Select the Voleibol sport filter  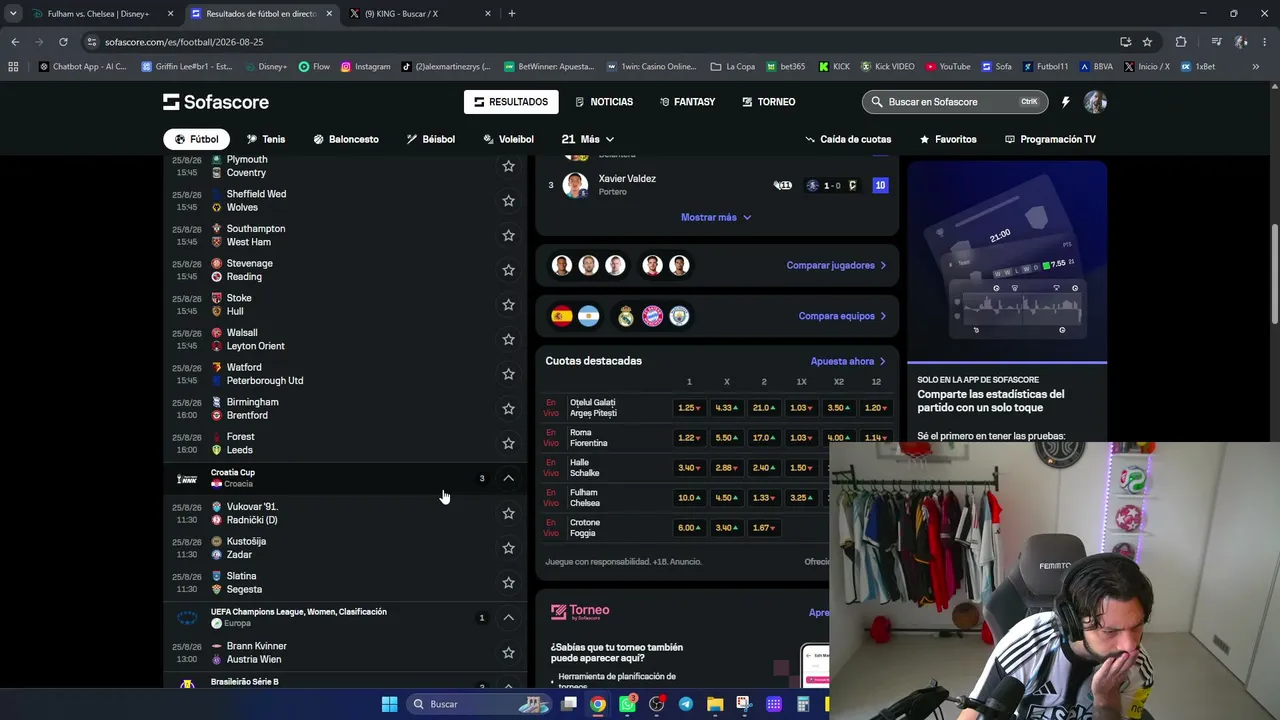coord(508,139)
